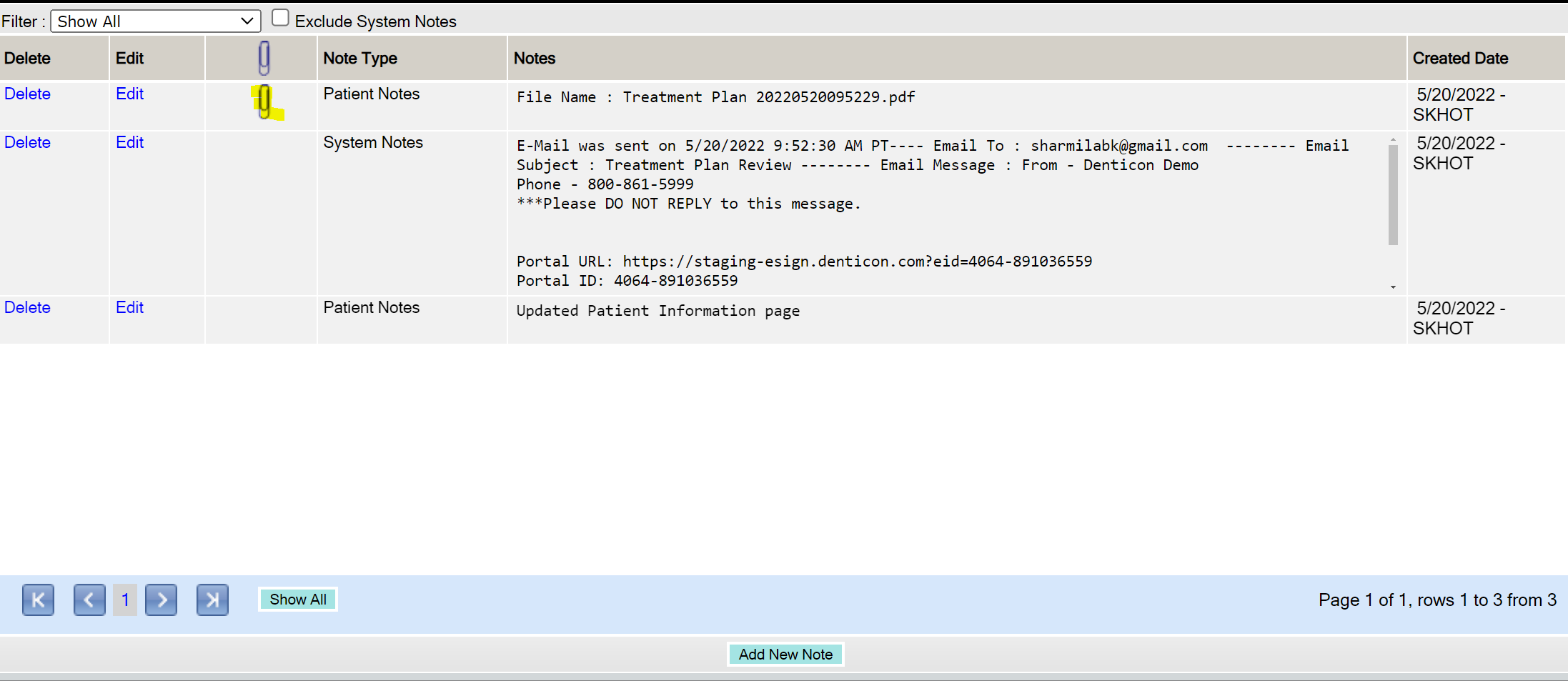Go to the previous page of notes
The image size is (1568, 681).
[x=89, y=600]
